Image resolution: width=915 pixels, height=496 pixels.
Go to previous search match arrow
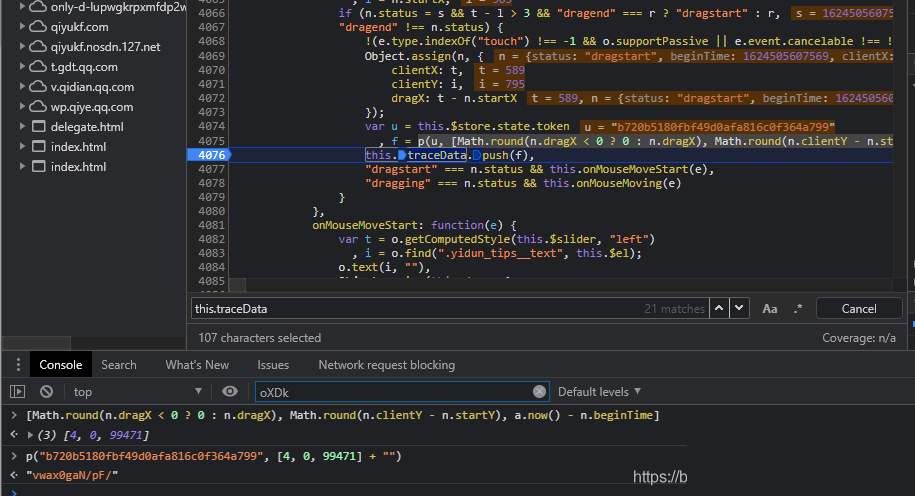[725, 309]
